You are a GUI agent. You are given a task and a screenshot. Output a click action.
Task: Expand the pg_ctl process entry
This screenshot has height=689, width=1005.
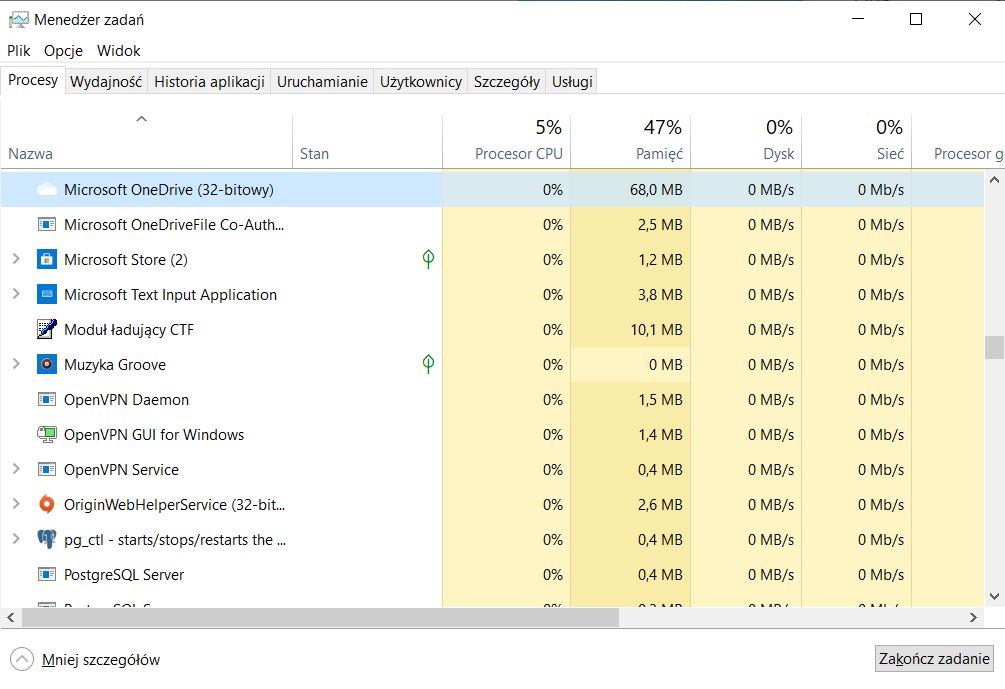pyautogui.click(x=15, y=539)
